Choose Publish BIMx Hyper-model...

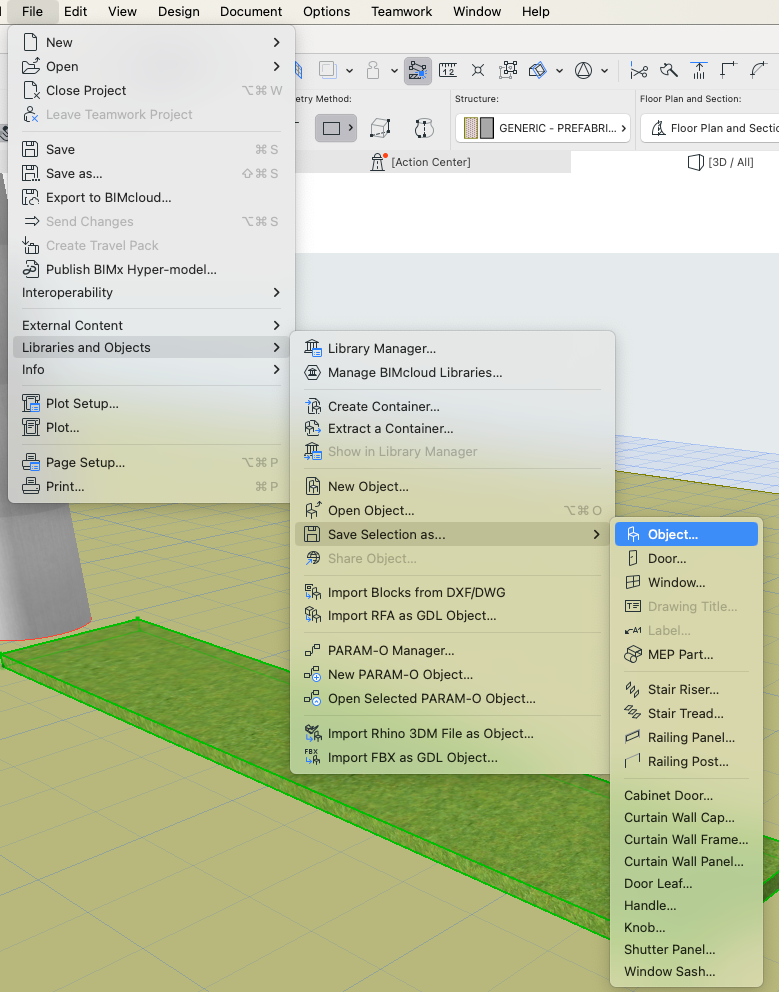pos(151,270)
